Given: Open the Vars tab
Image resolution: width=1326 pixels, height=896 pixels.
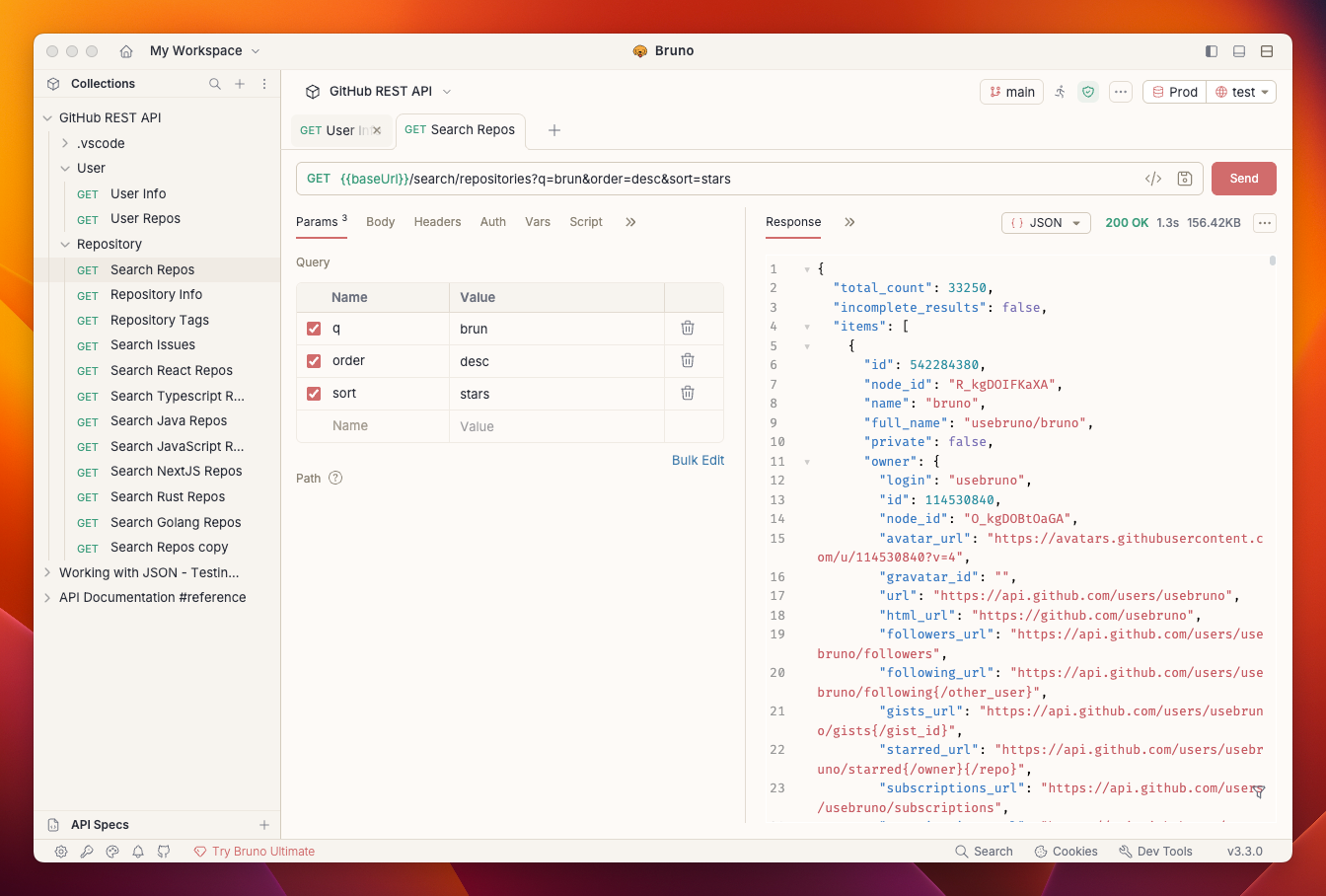Looking at the screenshot, I should click(x=538, y=222).
